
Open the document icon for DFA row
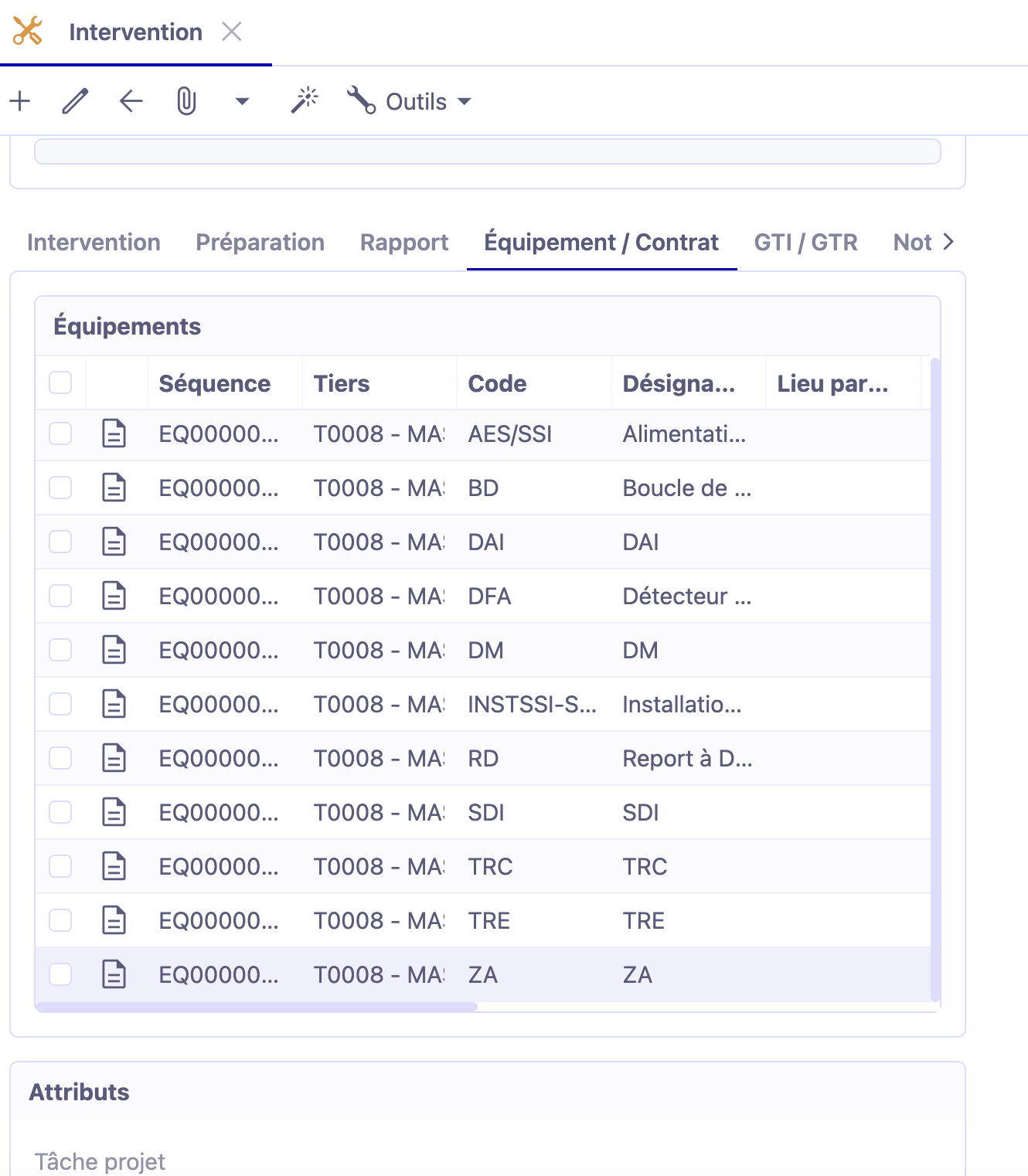tap(114, 596)
